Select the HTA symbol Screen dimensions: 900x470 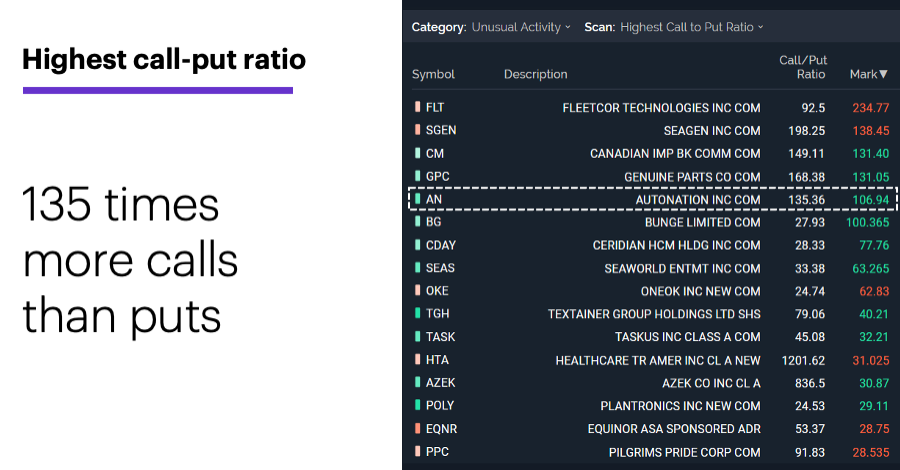[437, 360]
